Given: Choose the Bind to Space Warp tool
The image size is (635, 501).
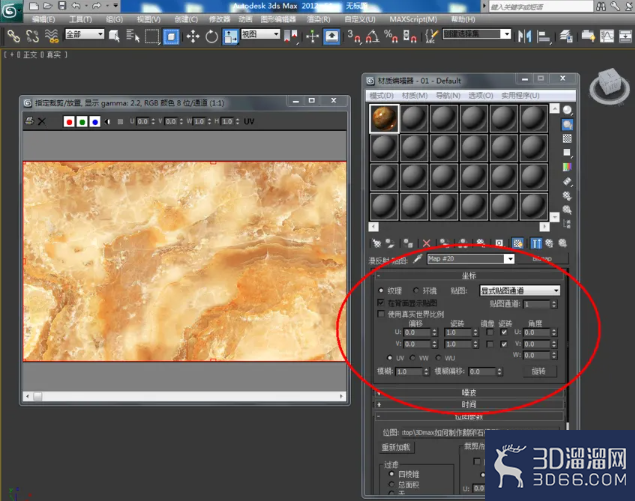Looking at the screenshot, I should (x=52, y=36).
